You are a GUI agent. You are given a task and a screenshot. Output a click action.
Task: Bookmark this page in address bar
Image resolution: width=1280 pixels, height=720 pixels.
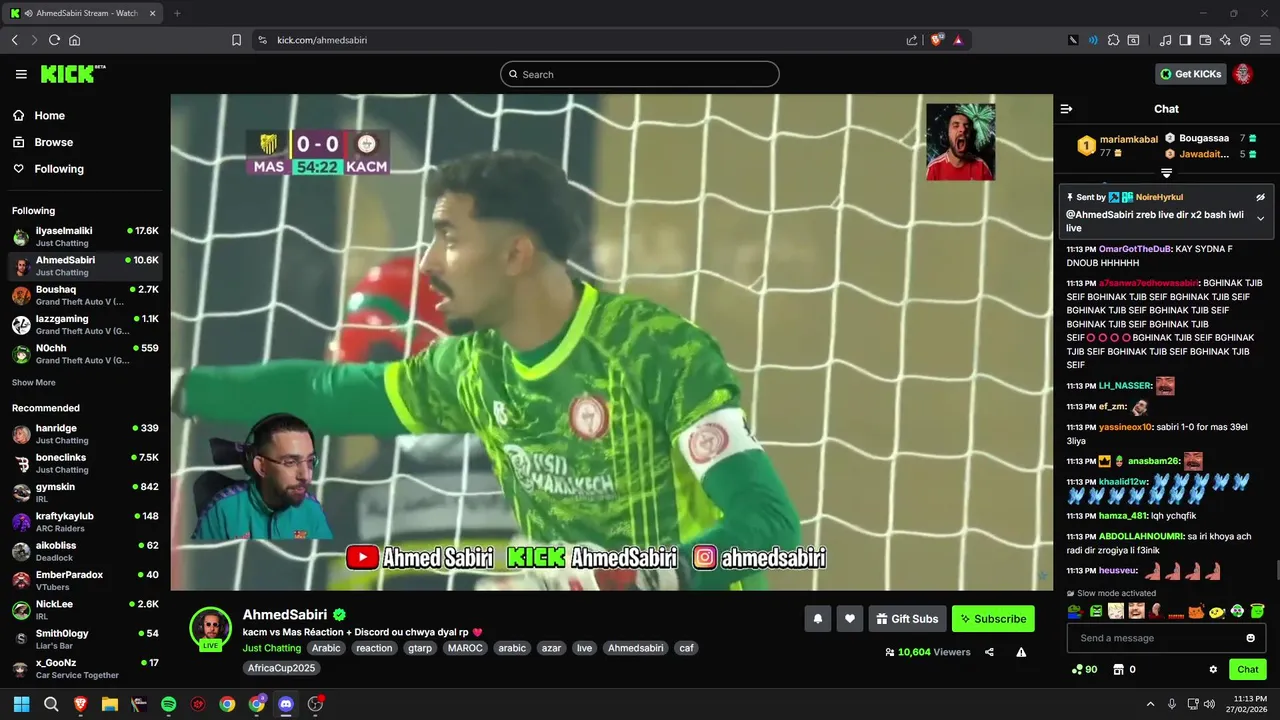pos(236,40)
